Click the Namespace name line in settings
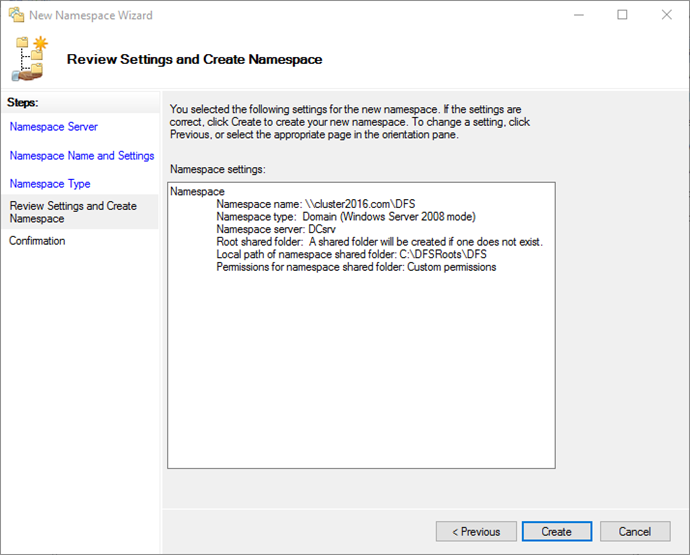 tap(316, 204)
